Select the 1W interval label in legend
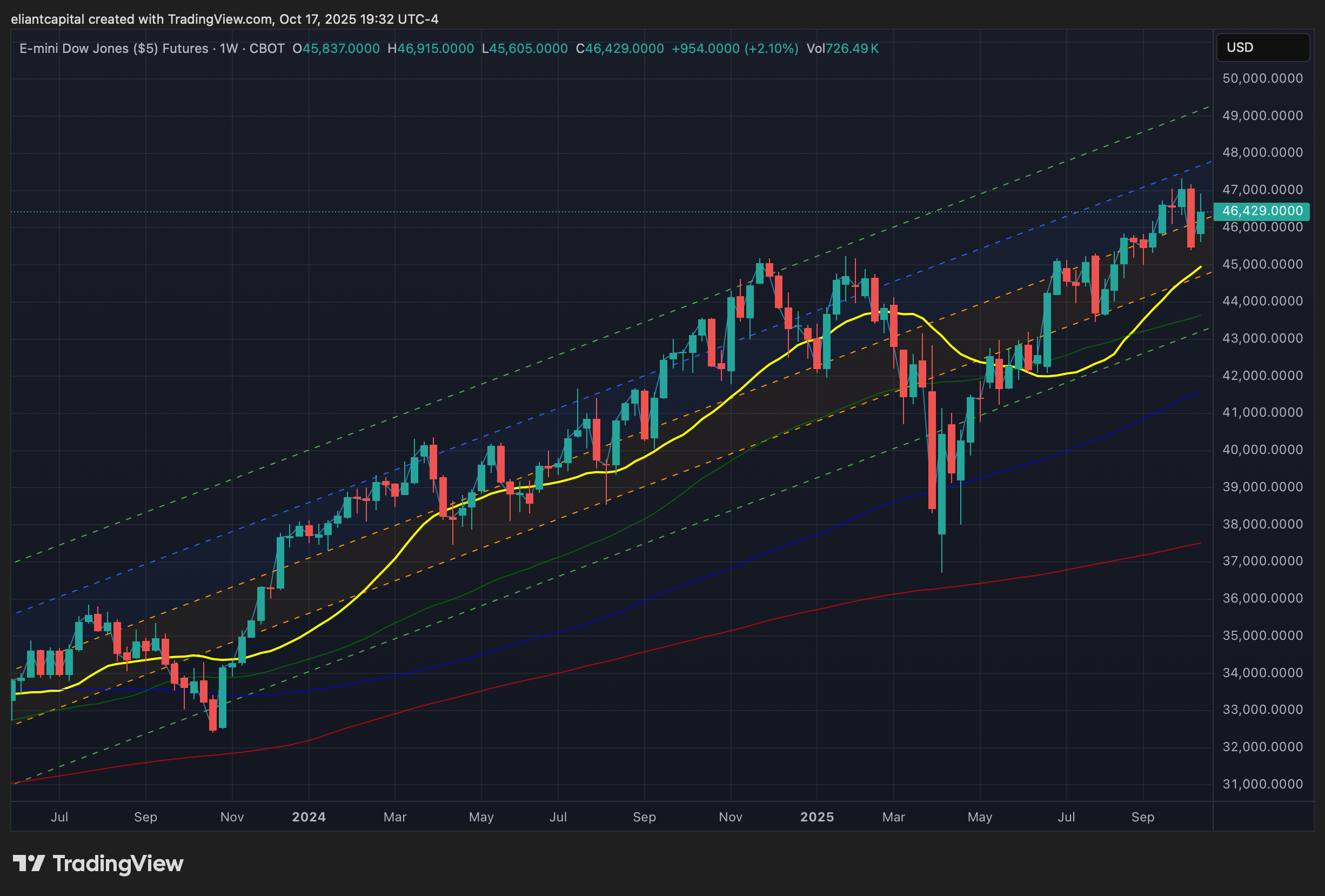The width and height of the screenshot is (1325, 896). tap(229, 49)
